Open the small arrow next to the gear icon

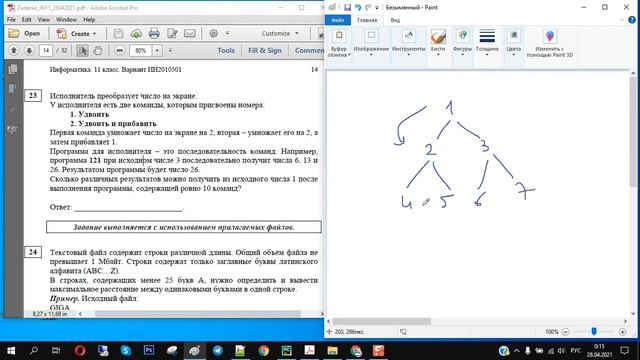tap(227, 33)
